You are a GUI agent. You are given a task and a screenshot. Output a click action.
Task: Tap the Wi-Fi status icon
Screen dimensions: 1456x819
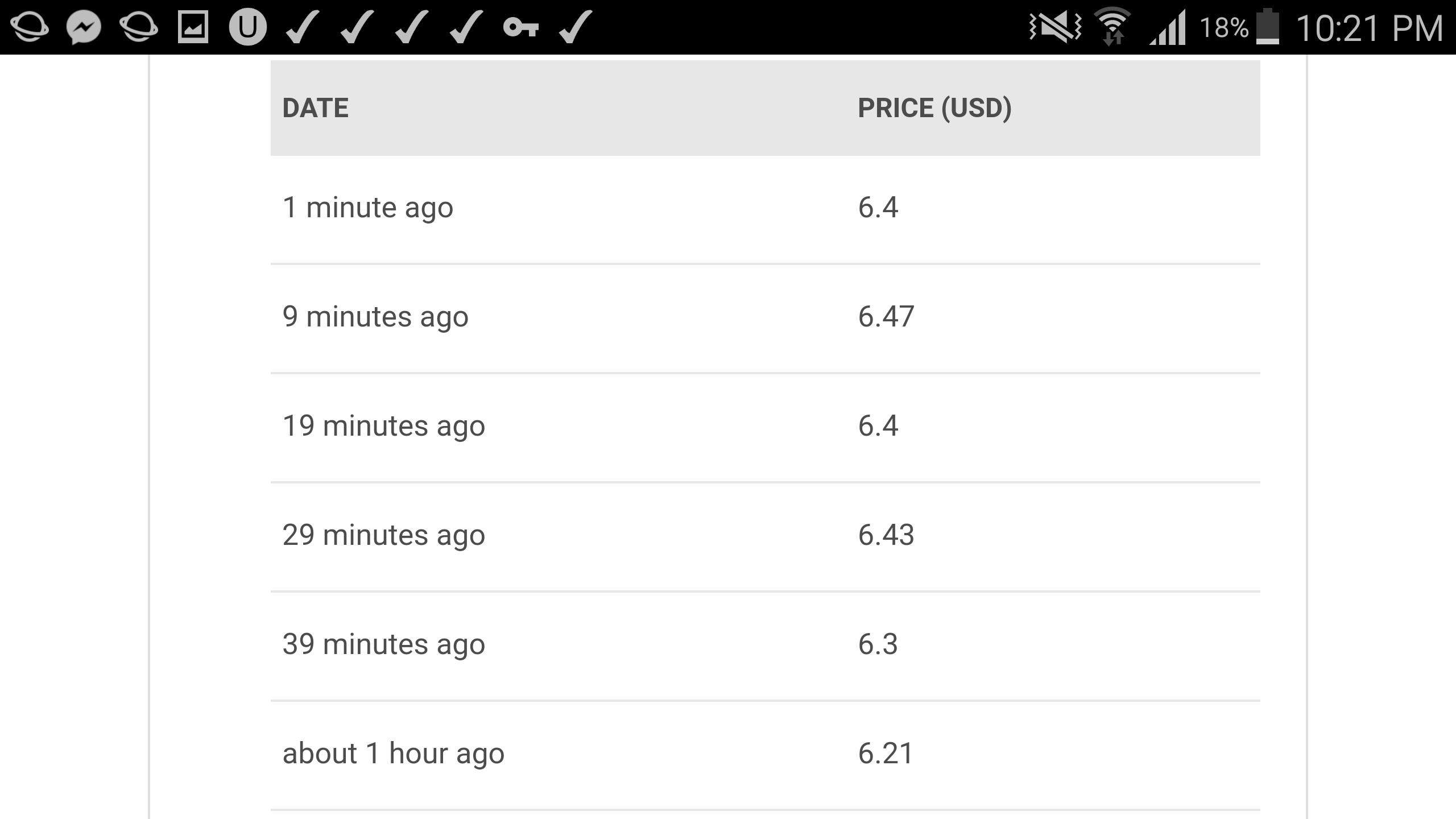[1113, 26]
